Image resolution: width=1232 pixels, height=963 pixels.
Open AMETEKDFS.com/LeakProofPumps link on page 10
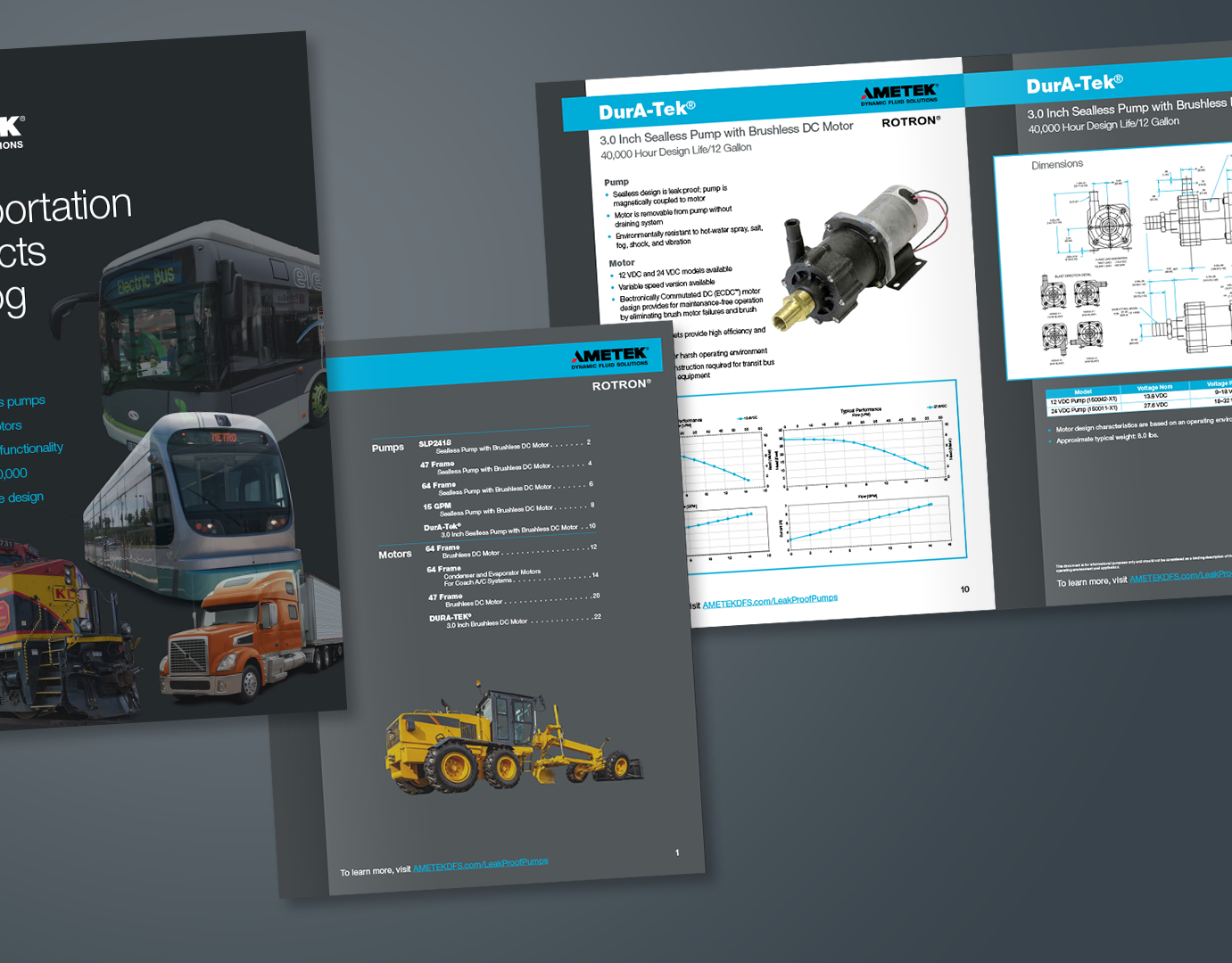[770, 601]
